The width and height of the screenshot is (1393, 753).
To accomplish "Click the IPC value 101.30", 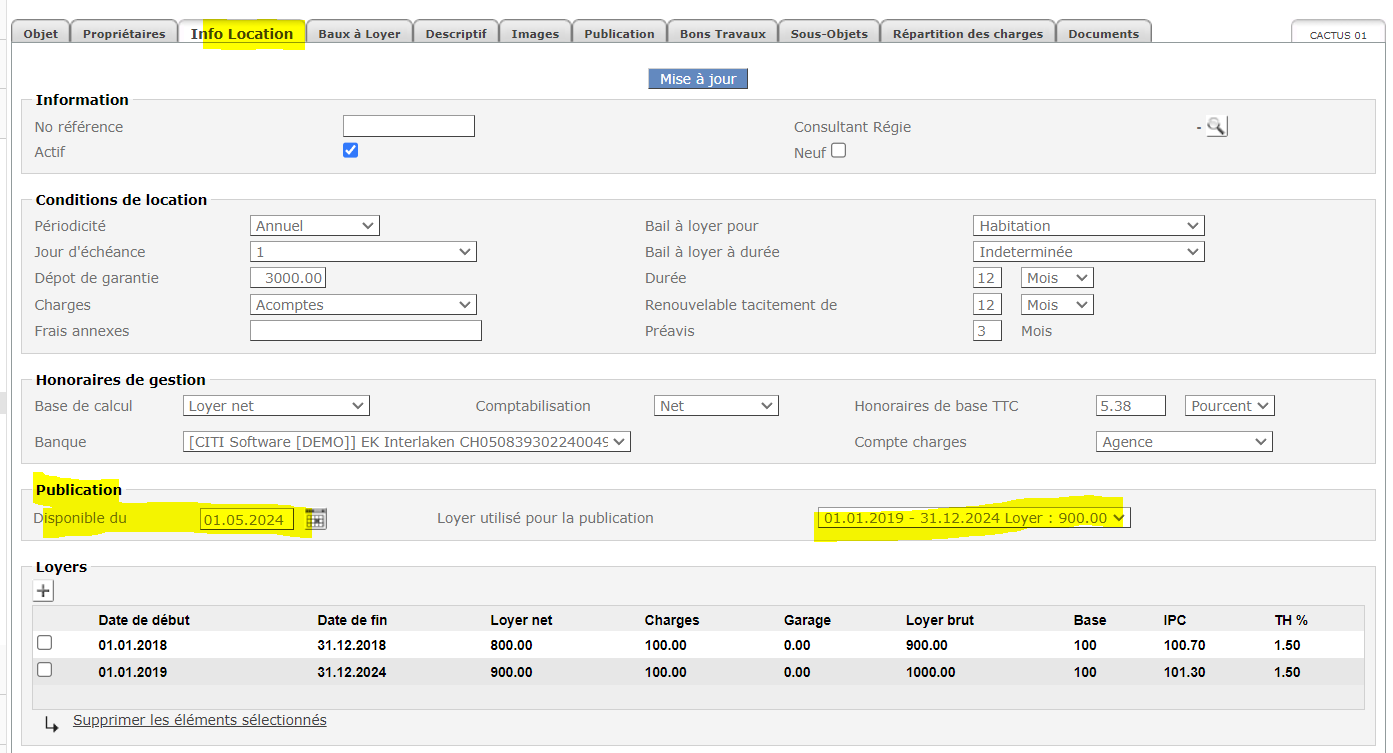I will tap(1184, 672).
